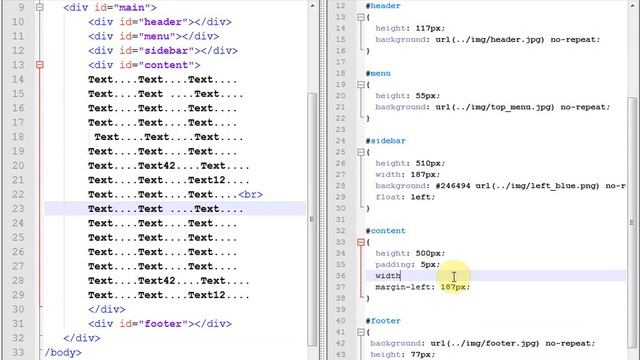Click the closing </div> on line 30

click(107, 309)
